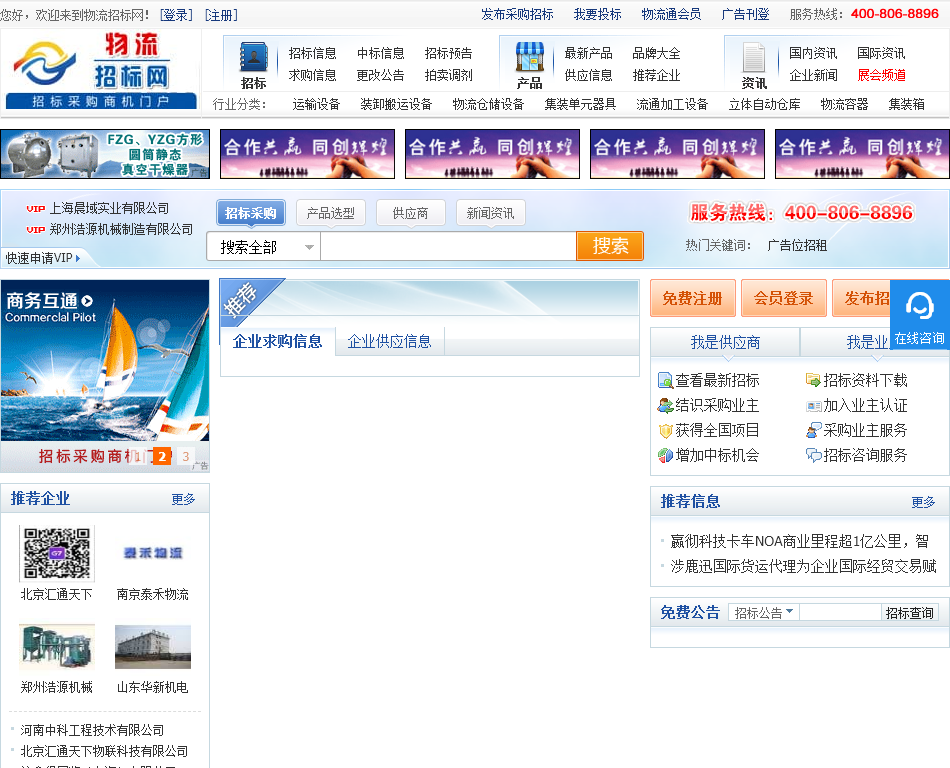
Task: Click the pie icon beside 增加中标机会
Action: point(665,455)
